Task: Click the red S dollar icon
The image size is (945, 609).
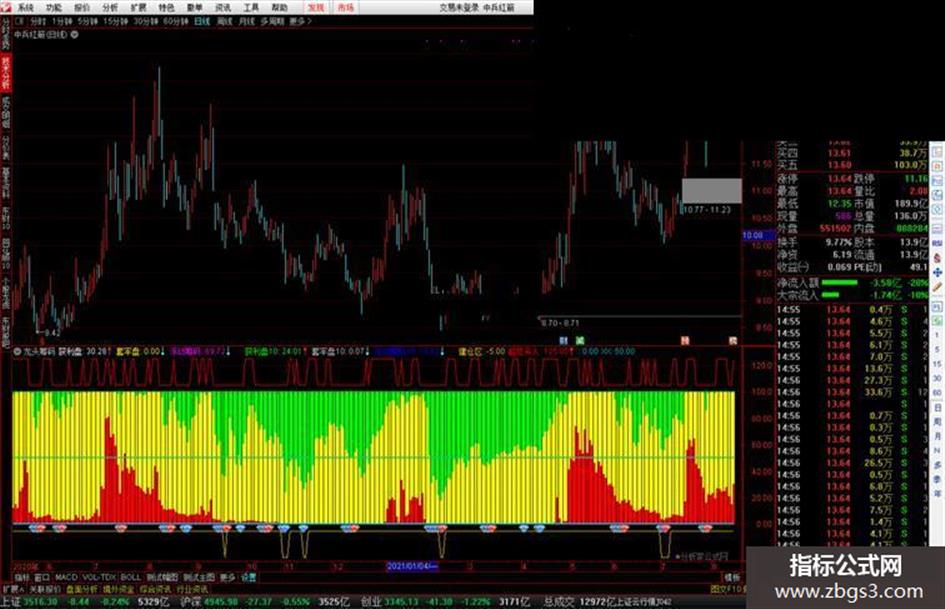Action: click(937, 257)
